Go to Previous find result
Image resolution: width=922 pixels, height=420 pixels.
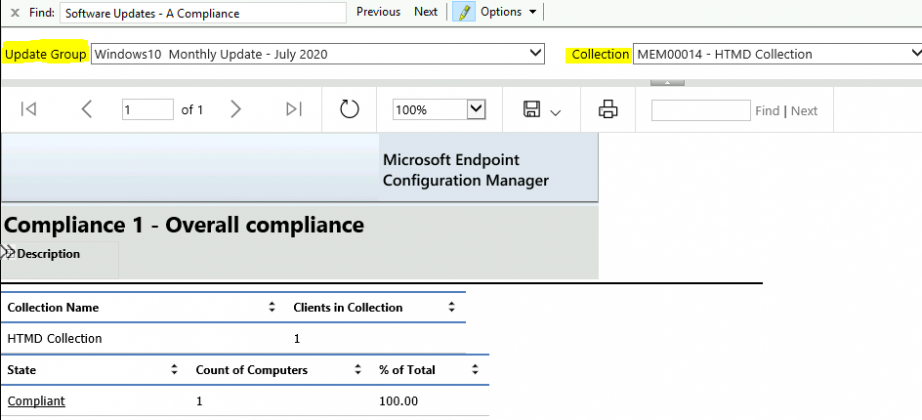click(x=378, y=12)
